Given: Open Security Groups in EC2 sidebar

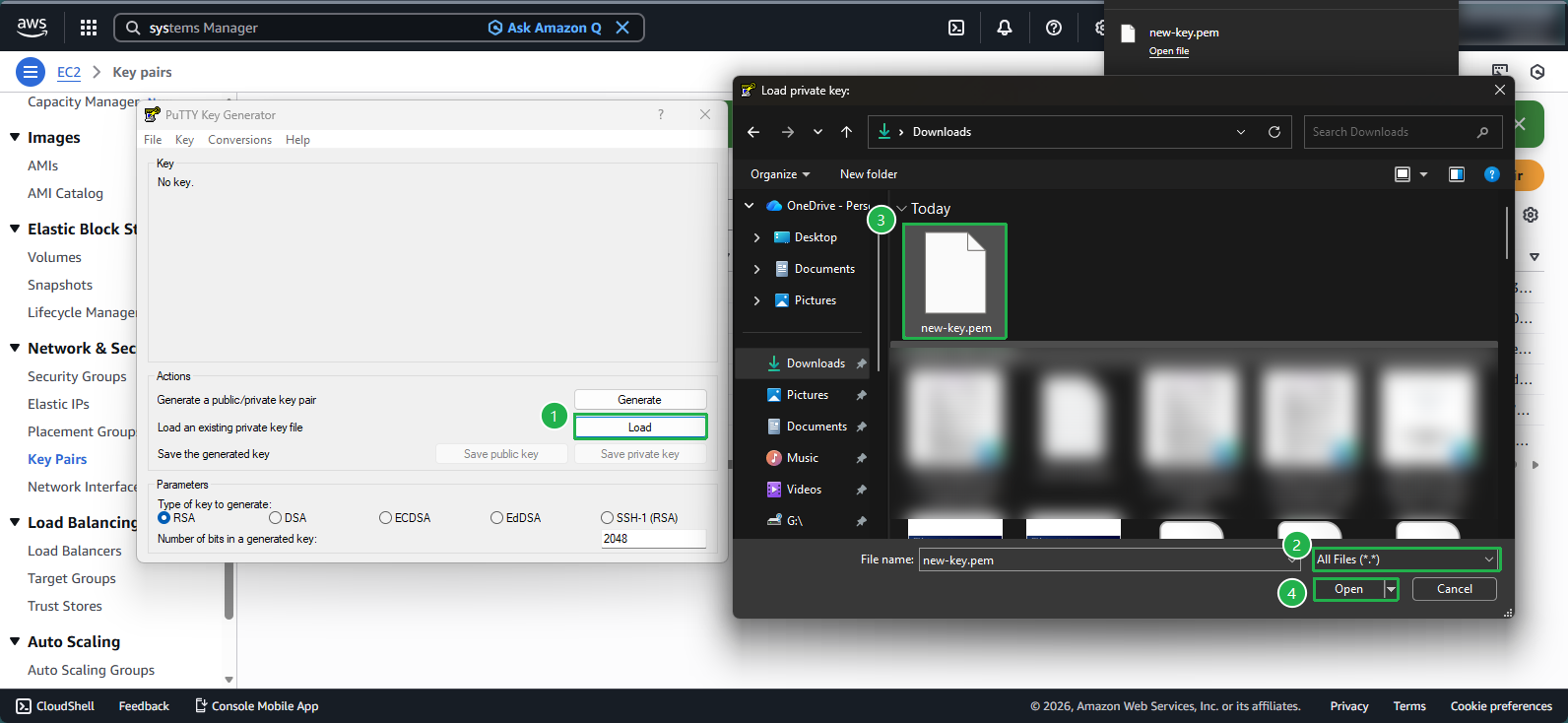Looking at the screenshot, I should click(77, 376).
